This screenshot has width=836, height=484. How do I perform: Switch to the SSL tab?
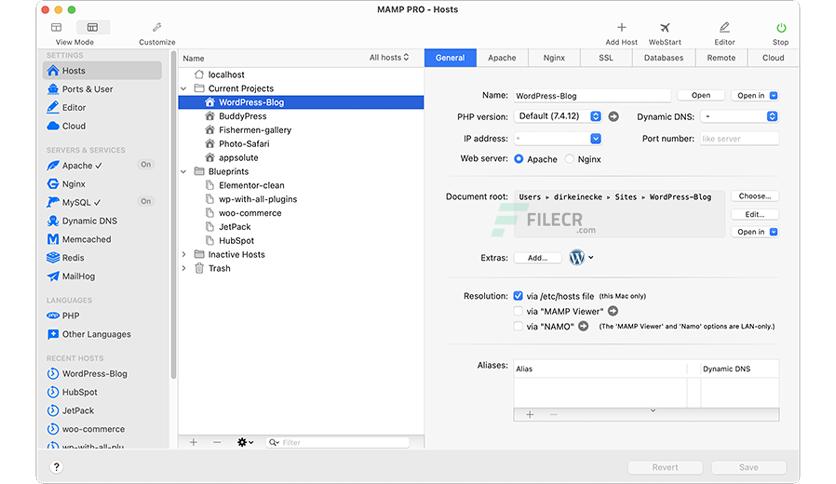606,58
